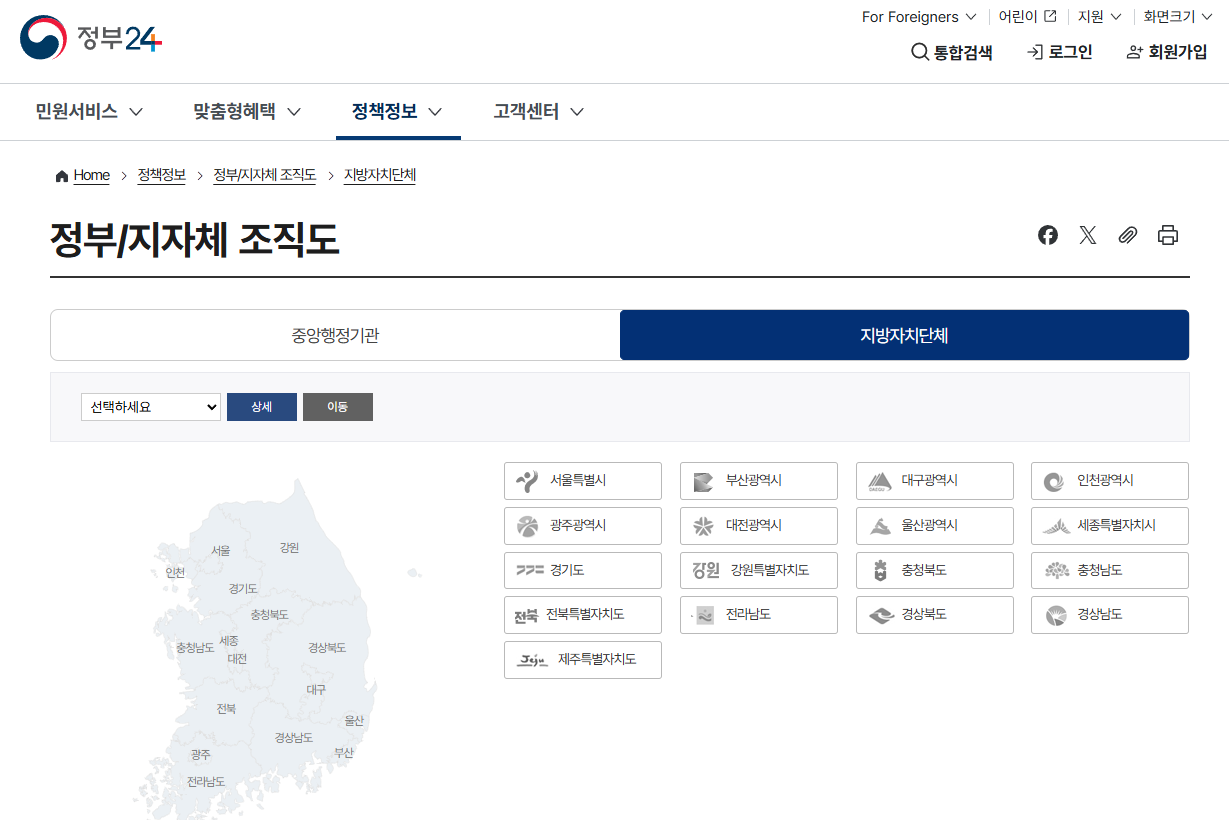Expand the For Foreigners dropdown
This screenshot has width=1229, height=820.
click(x=918, y=16)
